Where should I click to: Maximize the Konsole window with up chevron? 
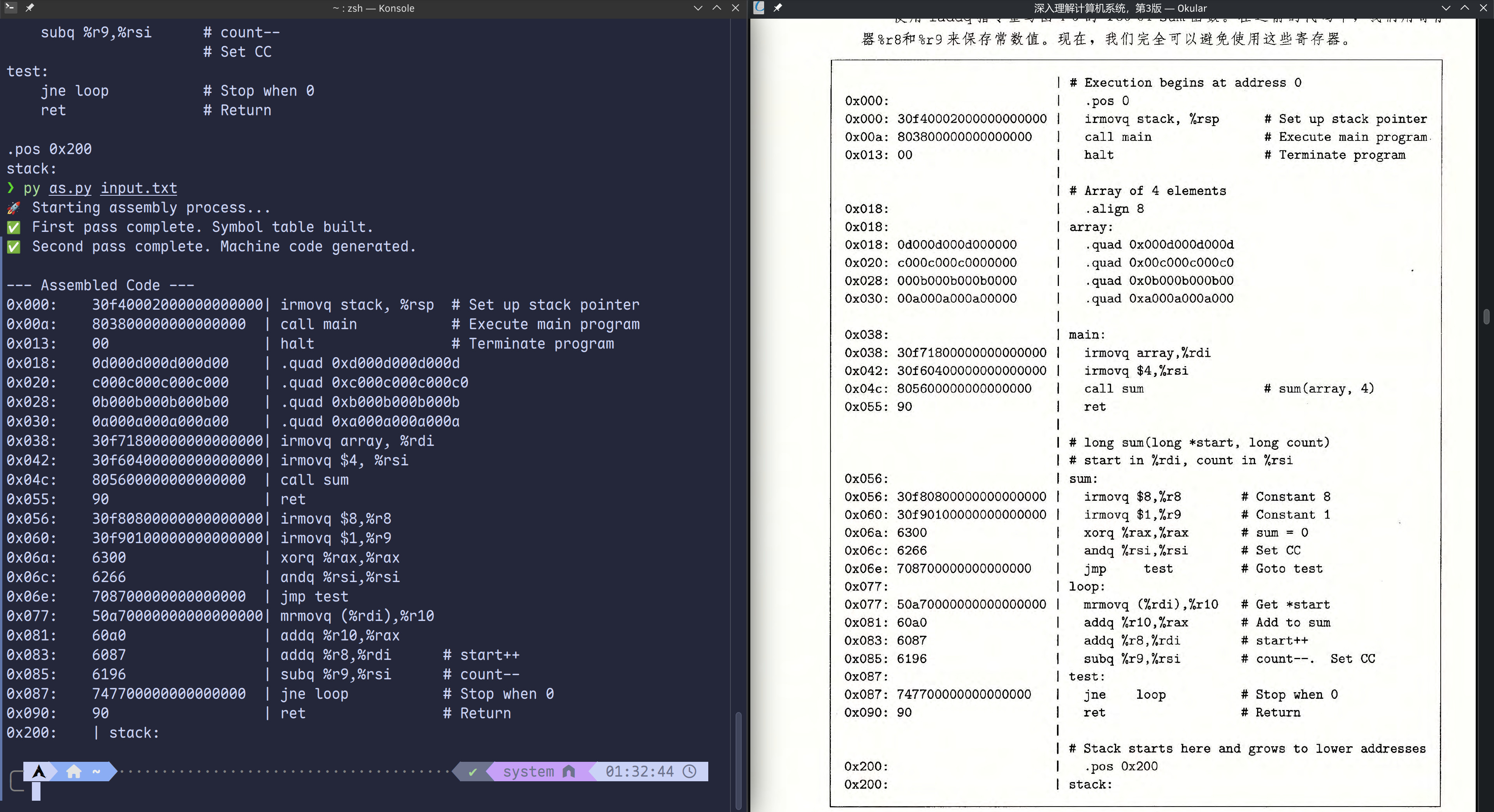click(717, 7)
